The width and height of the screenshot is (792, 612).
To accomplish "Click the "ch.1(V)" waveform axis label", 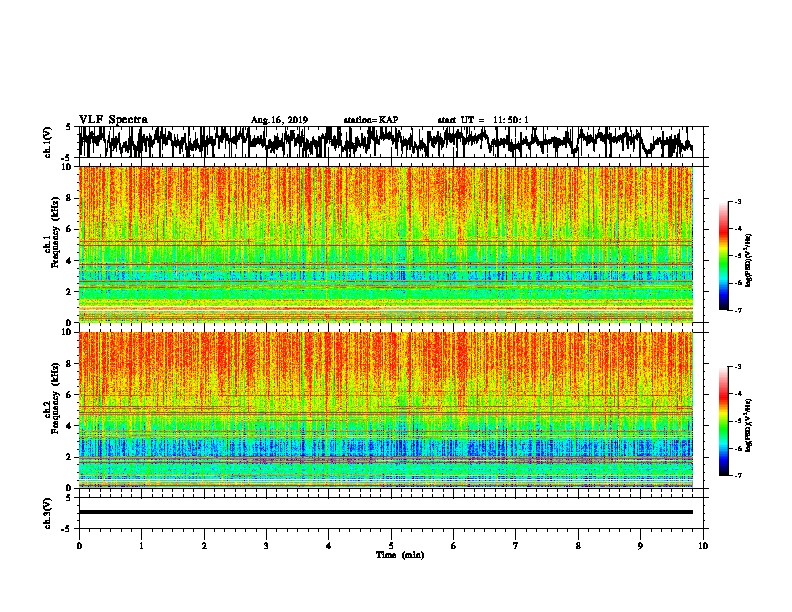I will point(48,142).
